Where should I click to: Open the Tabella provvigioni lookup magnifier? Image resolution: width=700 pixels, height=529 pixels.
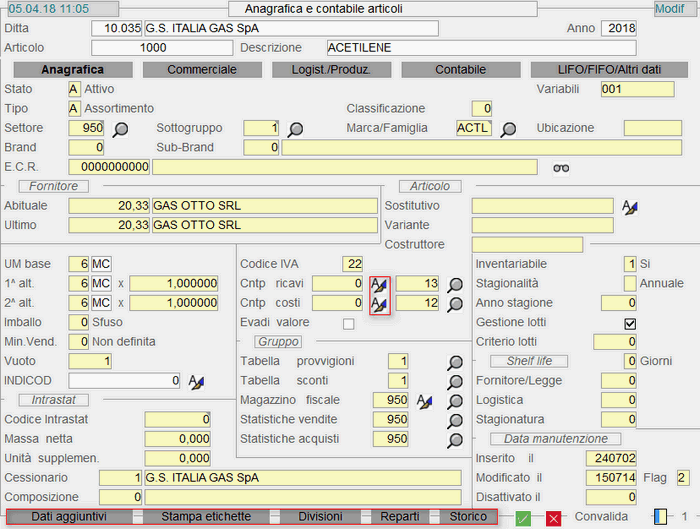click(455, 362)
